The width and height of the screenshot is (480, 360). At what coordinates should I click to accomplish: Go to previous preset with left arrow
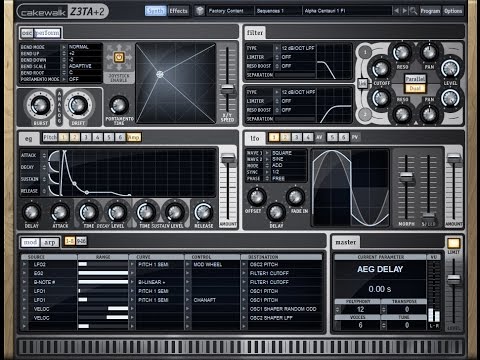pos(396,11)
